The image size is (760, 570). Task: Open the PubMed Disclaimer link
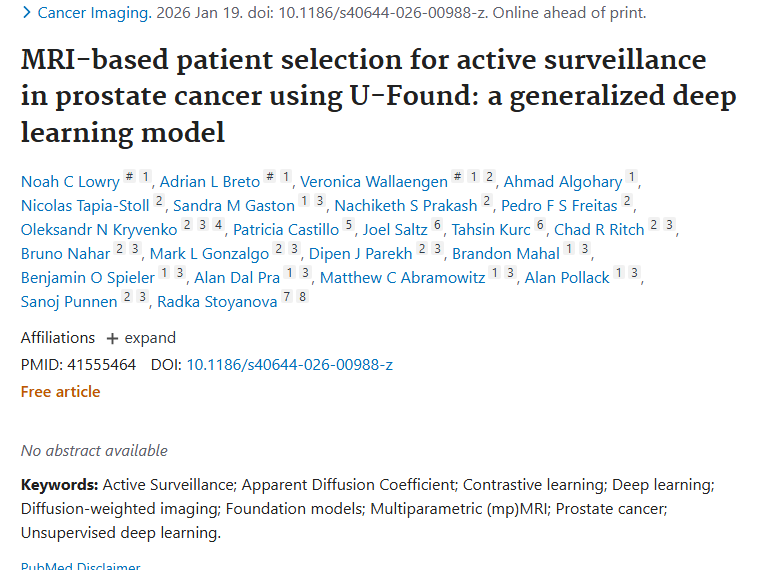click(x=80, y=566)
